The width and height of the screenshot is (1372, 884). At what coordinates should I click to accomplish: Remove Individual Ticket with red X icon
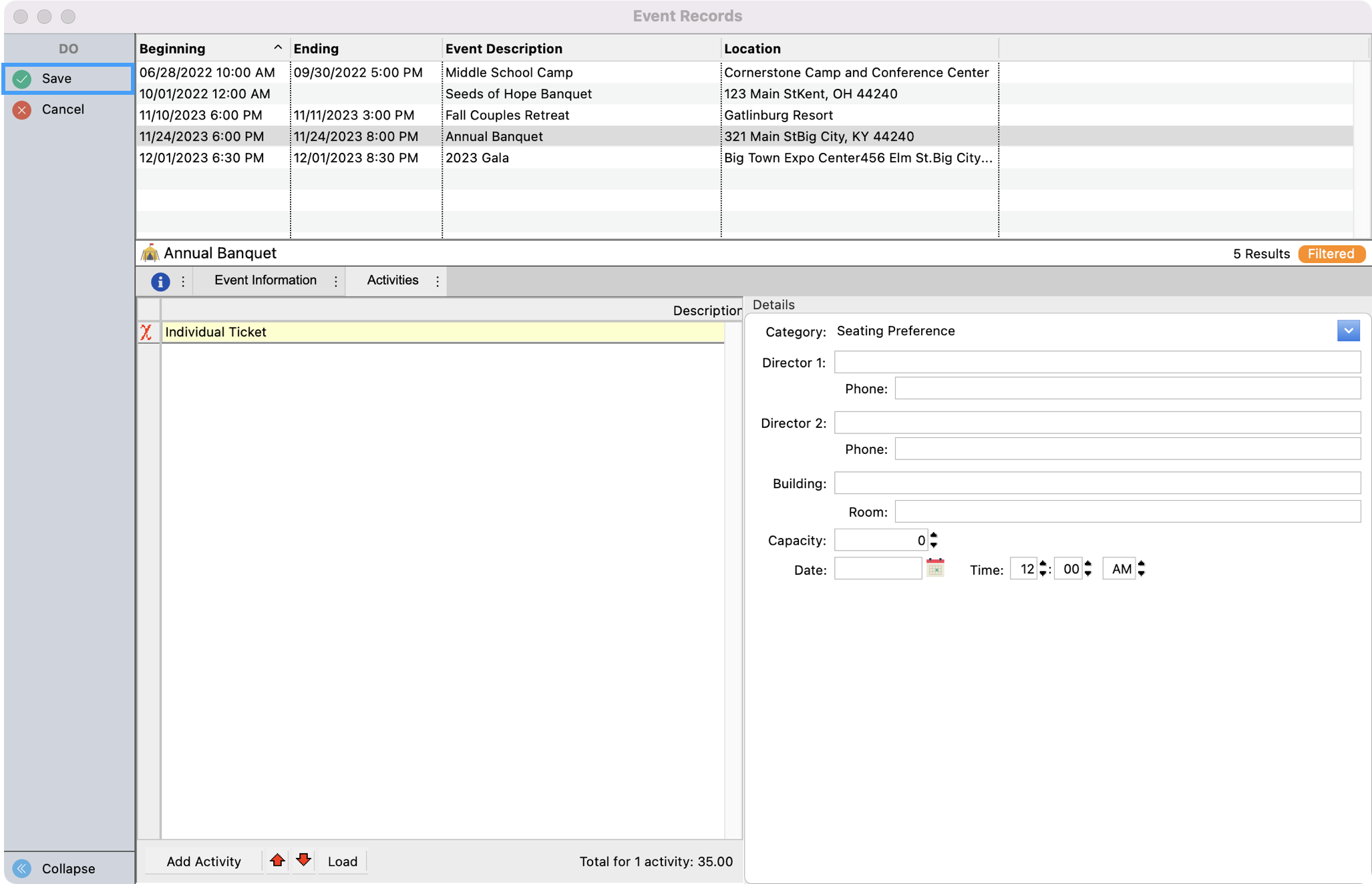click(146, 332)
